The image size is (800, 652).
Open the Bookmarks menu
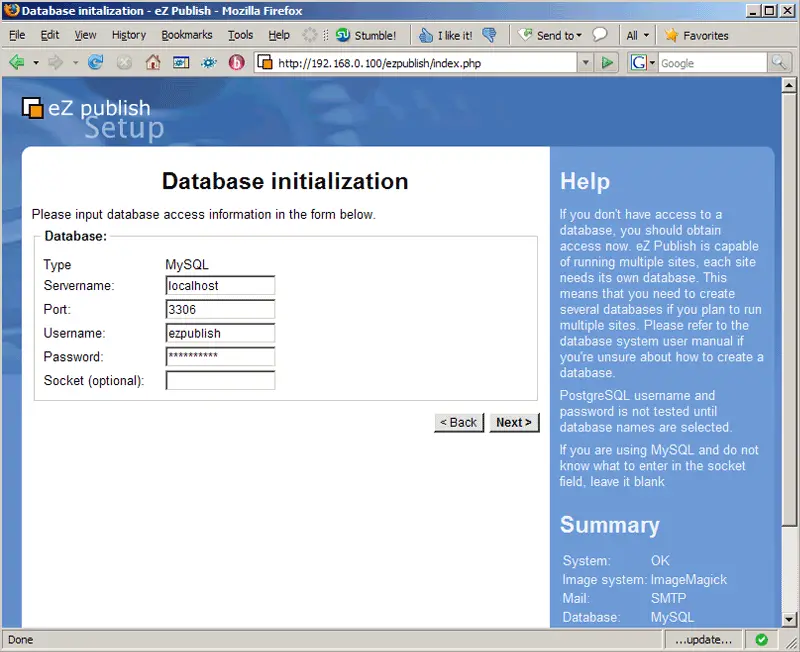(x=187, y=35)
